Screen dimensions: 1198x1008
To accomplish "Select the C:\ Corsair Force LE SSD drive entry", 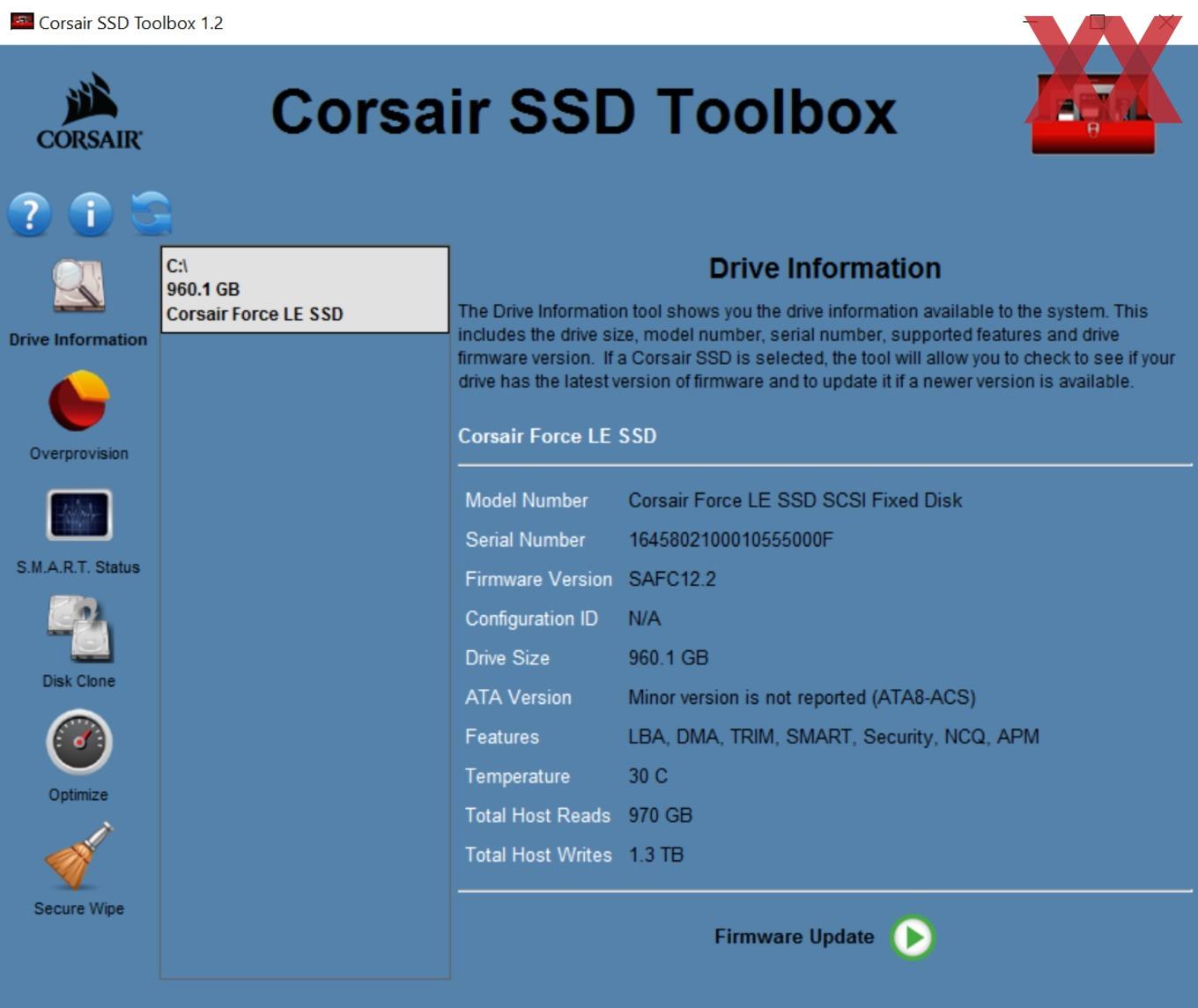I will click(305, 290).
